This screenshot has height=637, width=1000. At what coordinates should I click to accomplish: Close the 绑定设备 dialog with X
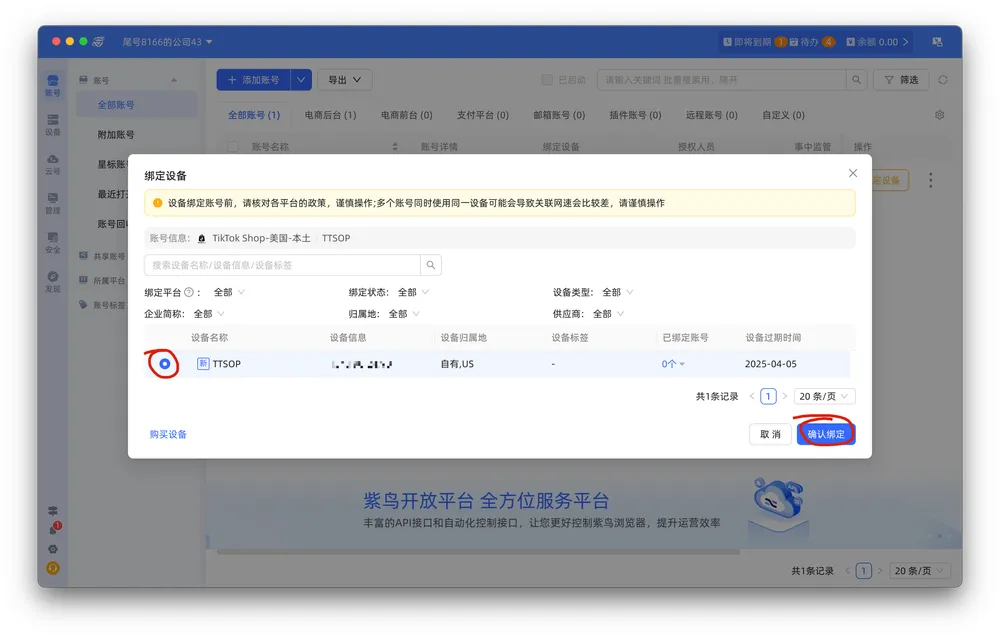(x=852, y=173)
